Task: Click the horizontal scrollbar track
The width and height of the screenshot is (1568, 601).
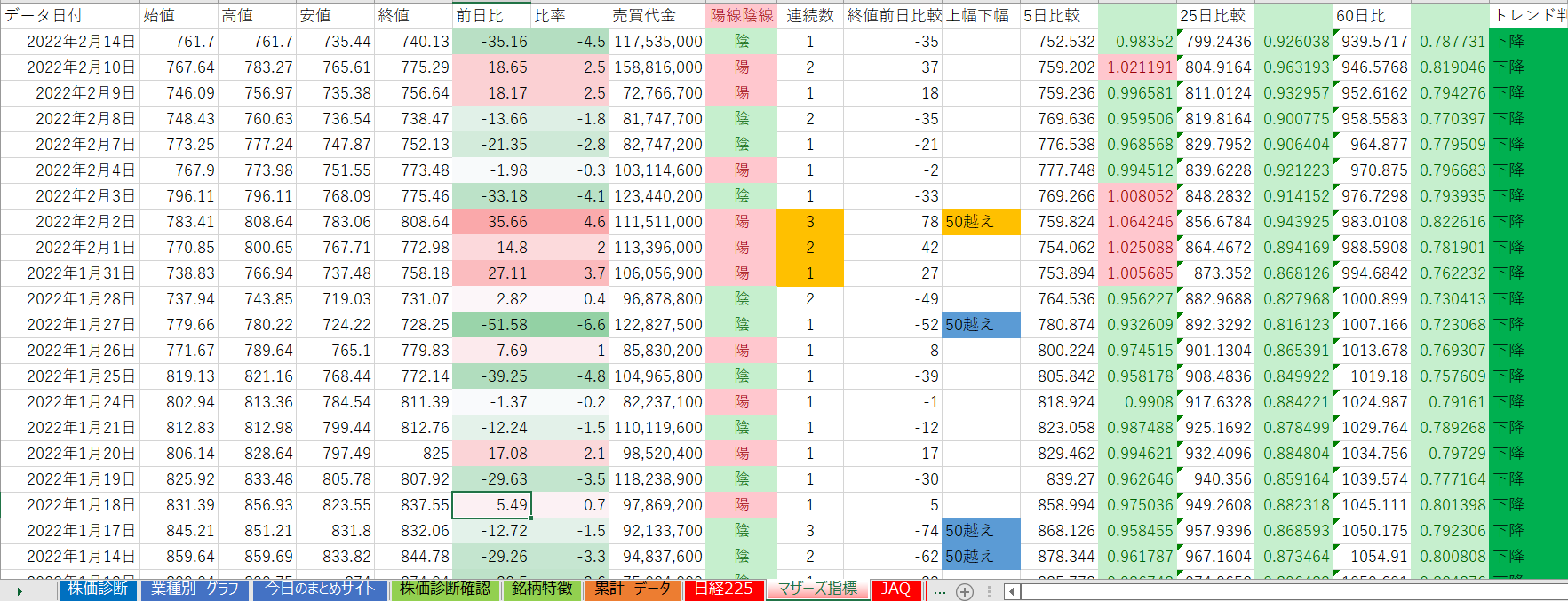Action: tap(1288, 591)
